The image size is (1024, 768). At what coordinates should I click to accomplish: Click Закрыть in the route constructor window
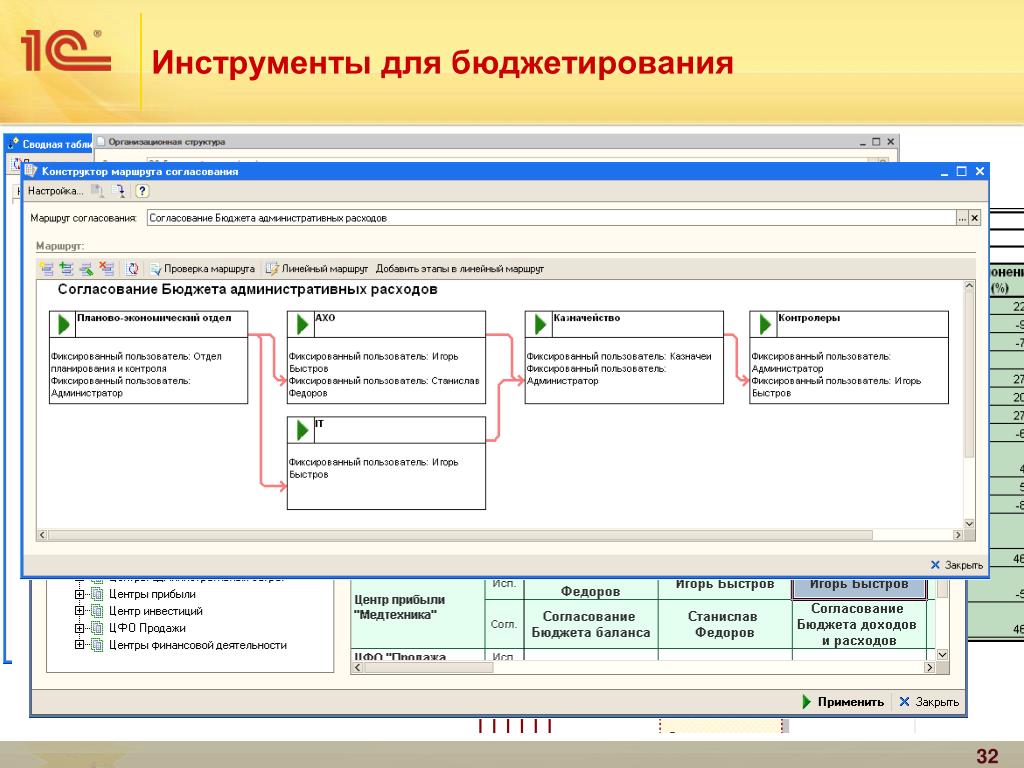tap(957, 565)
